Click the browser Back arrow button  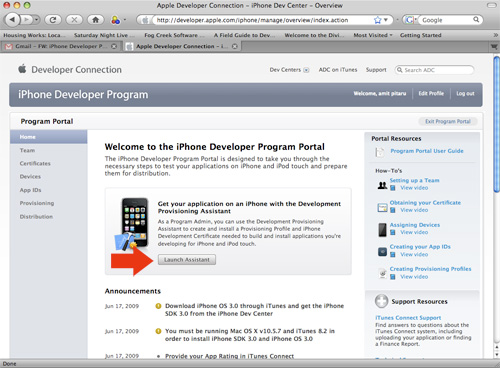point(12,20)
